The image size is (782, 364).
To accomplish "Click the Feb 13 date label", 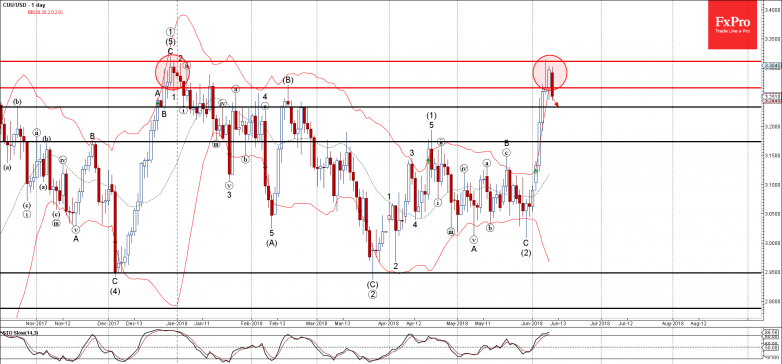I will [x=277, y=323].
